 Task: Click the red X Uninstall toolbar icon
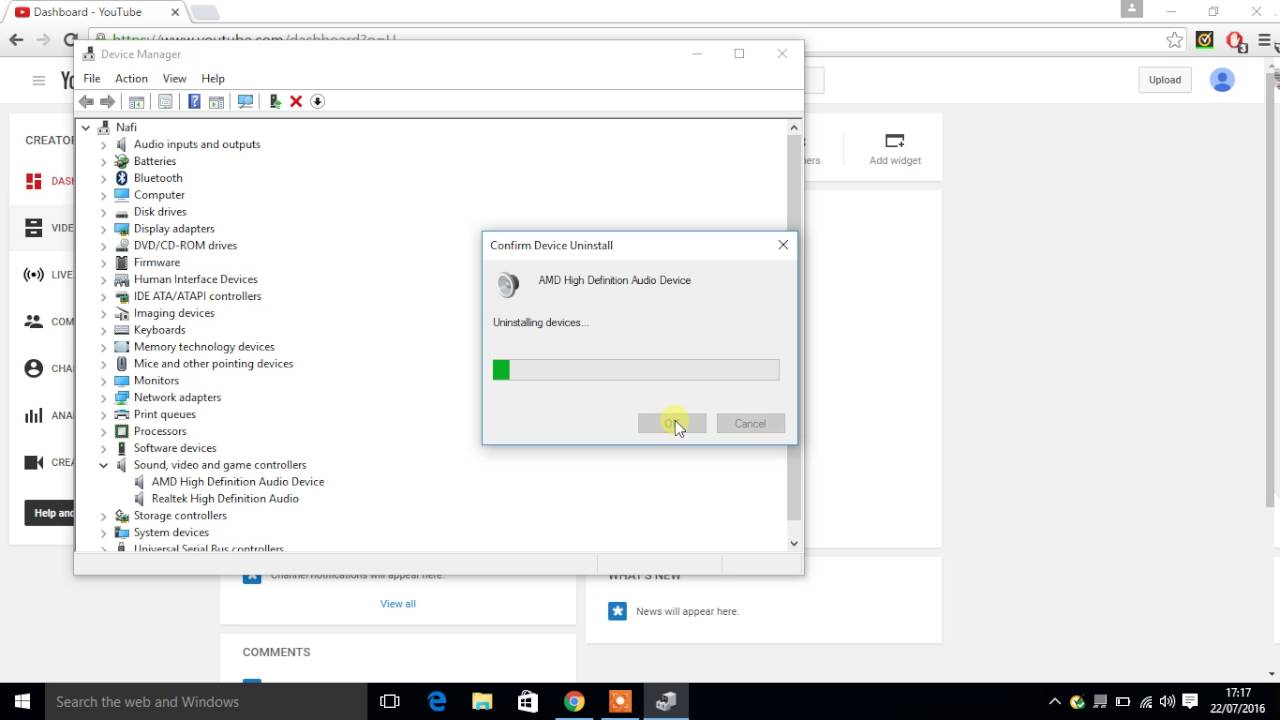(296, 101)
